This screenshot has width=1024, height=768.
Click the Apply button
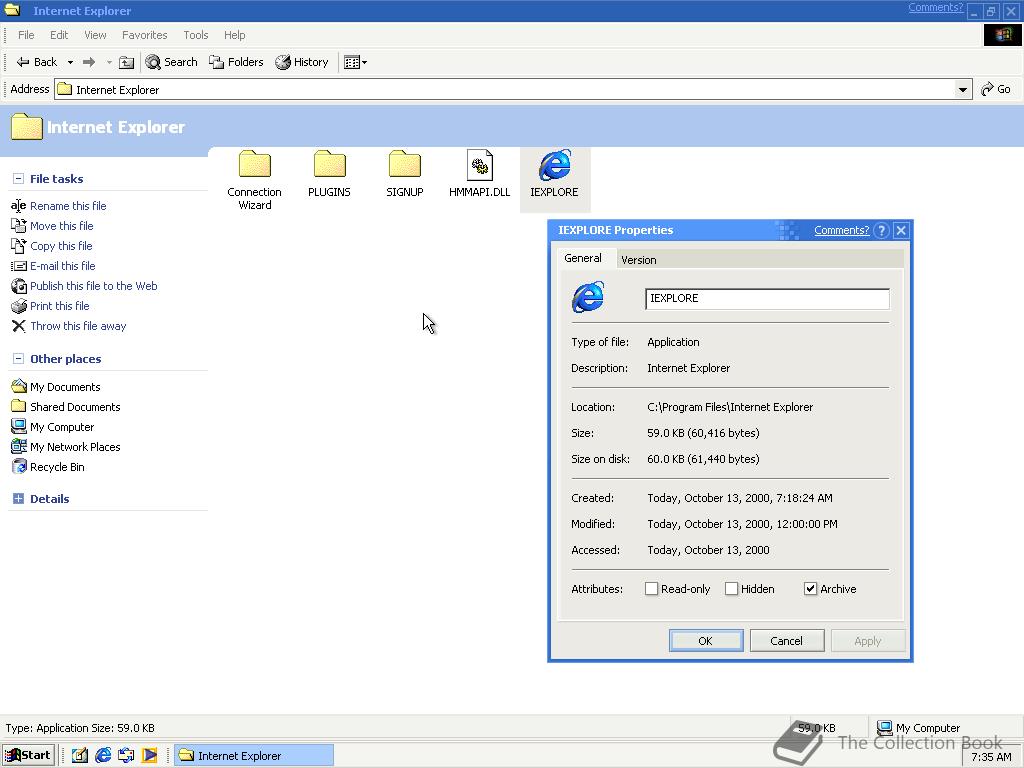point(868,641)
